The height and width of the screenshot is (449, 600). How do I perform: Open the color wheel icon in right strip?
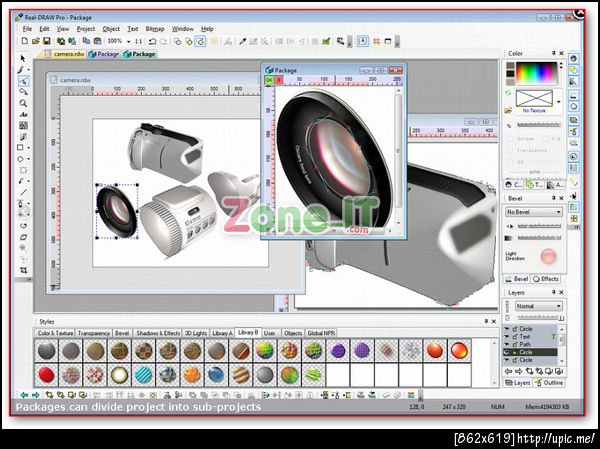[x=573, y=59]
